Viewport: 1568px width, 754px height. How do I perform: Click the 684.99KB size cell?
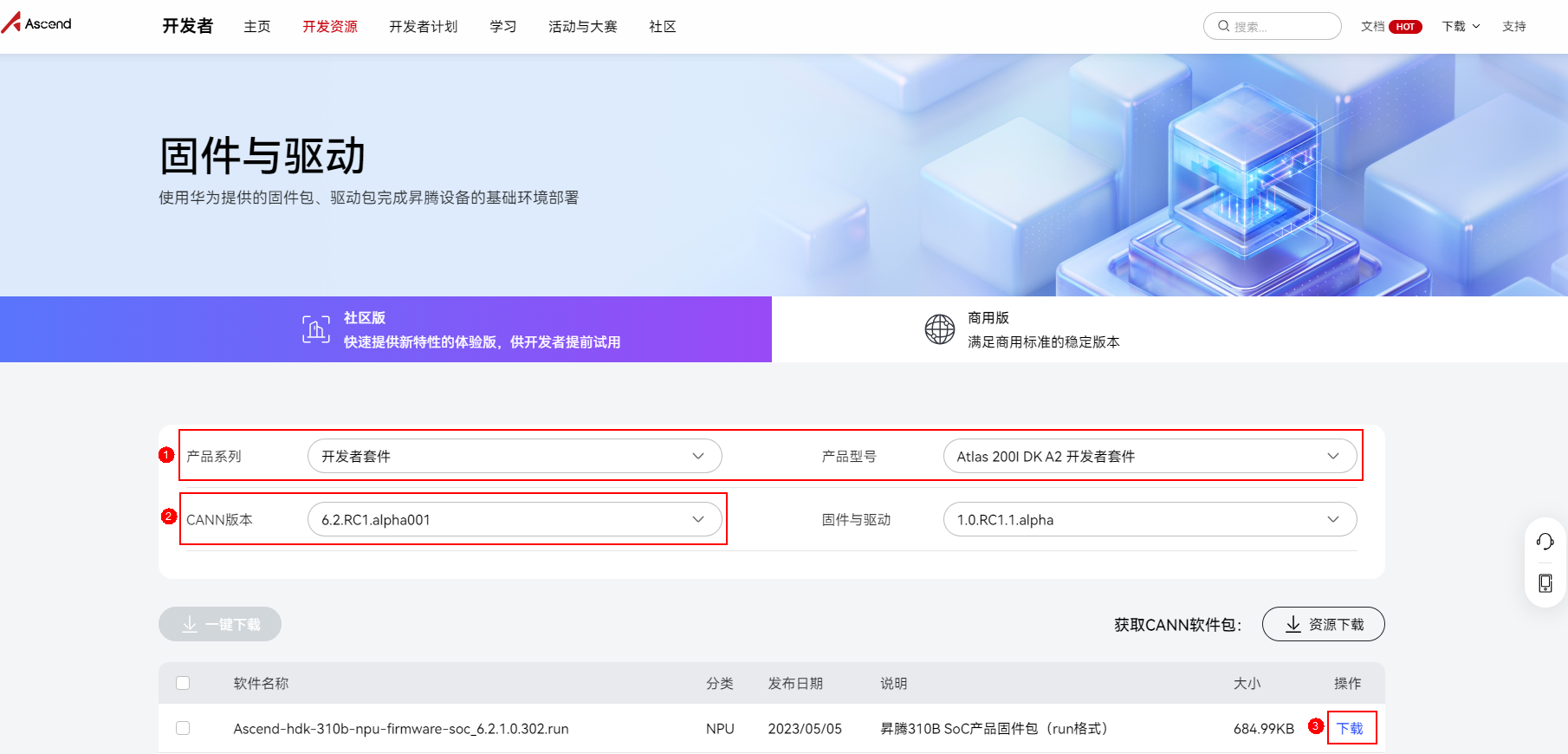(1264, 729)
